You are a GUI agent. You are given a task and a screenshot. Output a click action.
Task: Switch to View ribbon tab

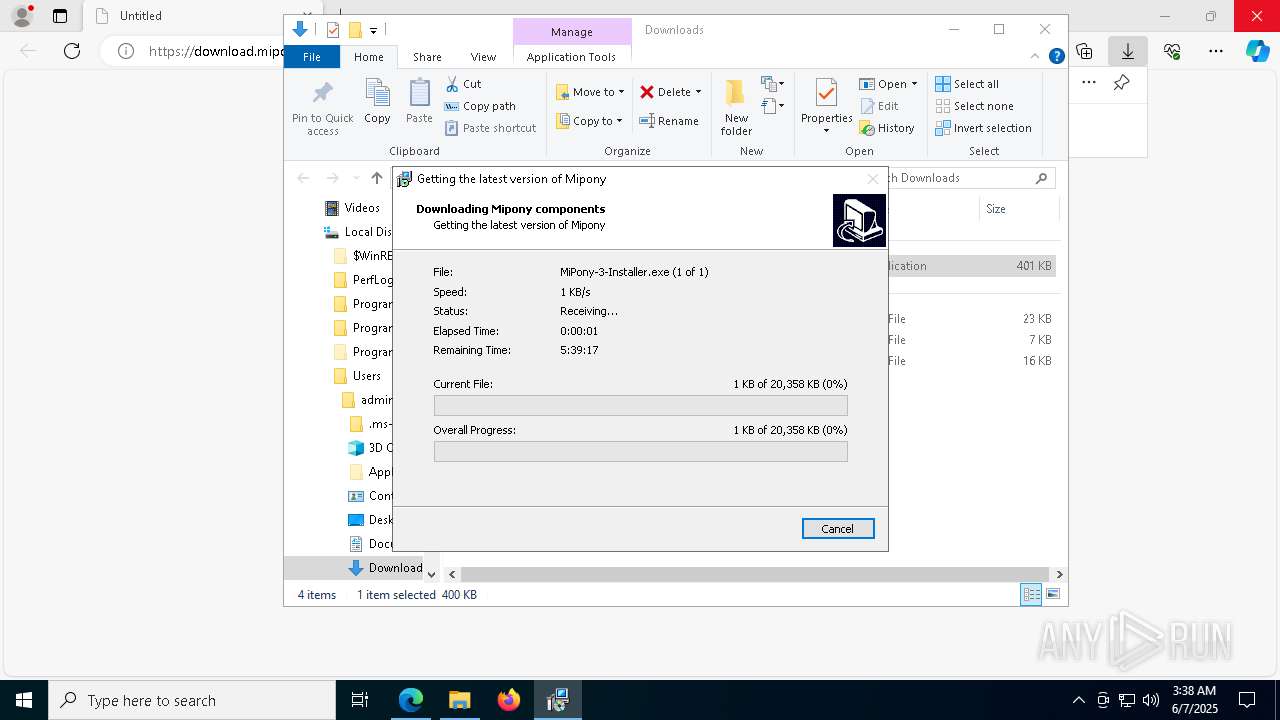(x=483, y=57)
